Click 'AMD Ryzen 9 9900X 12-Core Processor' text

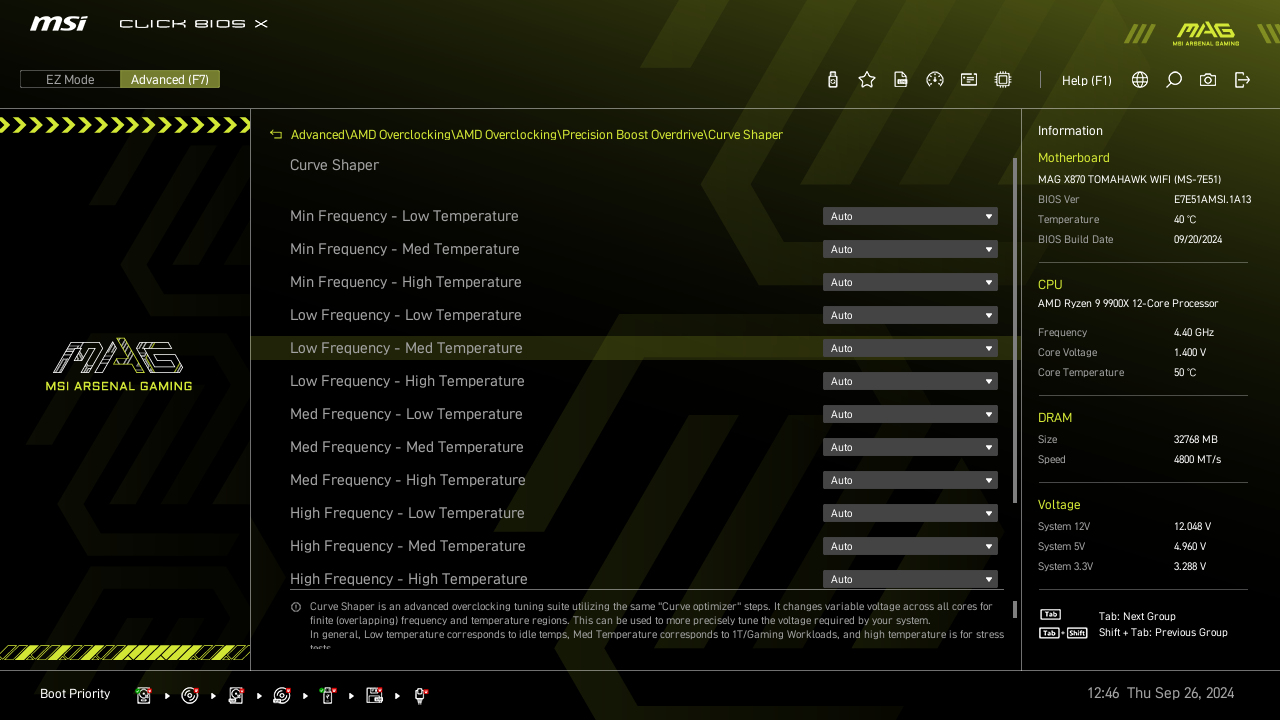[1128, 304]
